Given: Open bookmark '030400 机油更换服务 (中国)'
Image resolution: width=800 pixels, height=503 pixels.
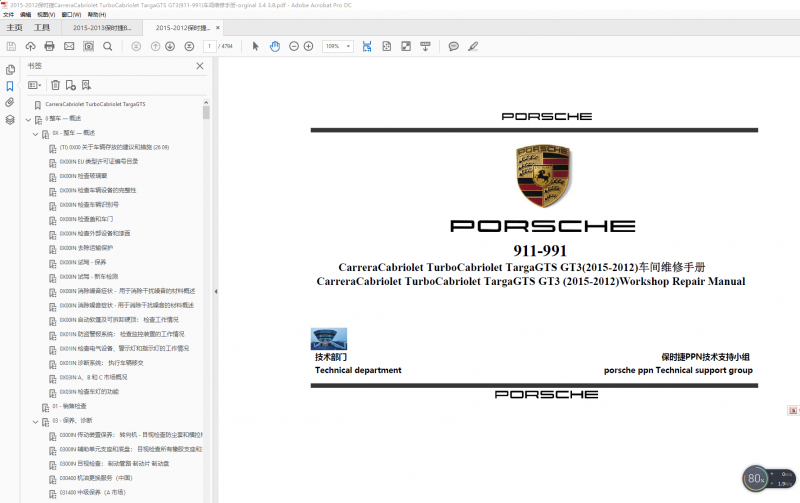Looking at the screenshot, I should click(96, 478).
